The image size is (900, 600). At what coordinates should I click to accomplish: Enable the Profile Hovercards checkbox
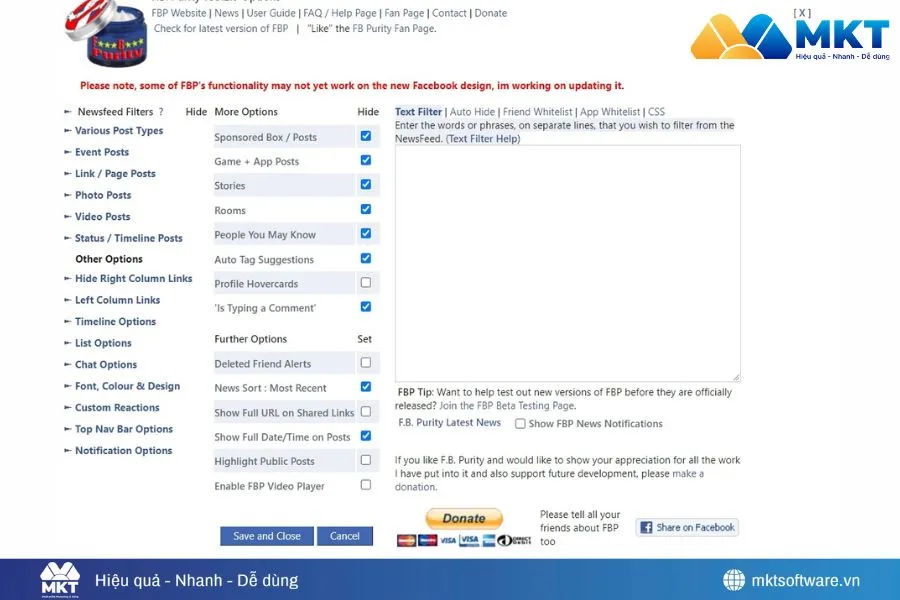click(365, 283)
